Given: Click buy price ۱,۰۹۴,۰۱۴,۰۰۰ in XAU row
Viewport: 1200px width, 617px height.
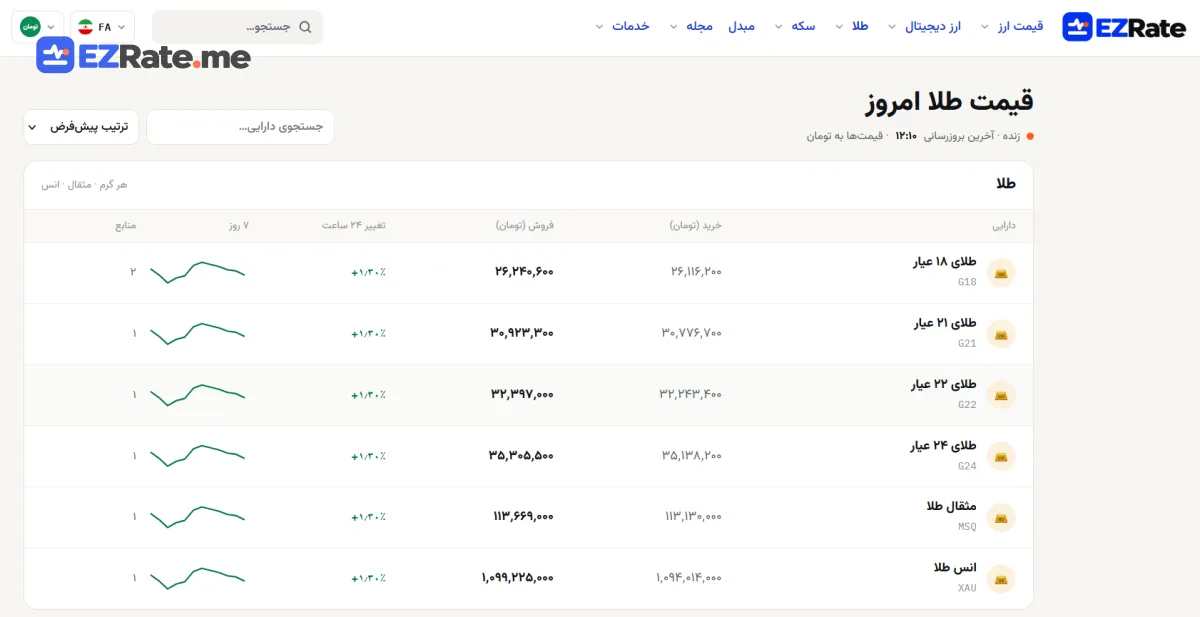Looking at the screenshot, I should pos(689,577).
